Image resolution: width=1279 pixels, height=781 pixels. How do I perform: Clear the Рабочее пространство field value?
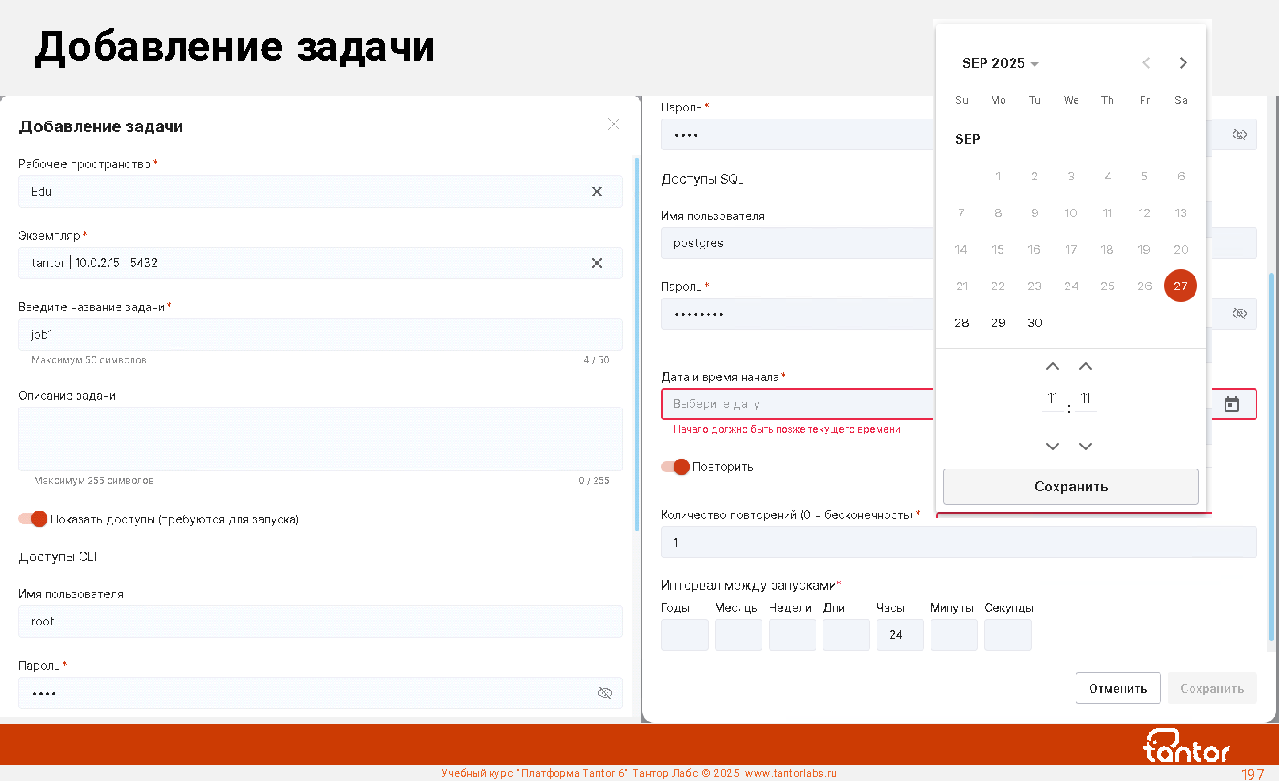(x=597, y=192)
